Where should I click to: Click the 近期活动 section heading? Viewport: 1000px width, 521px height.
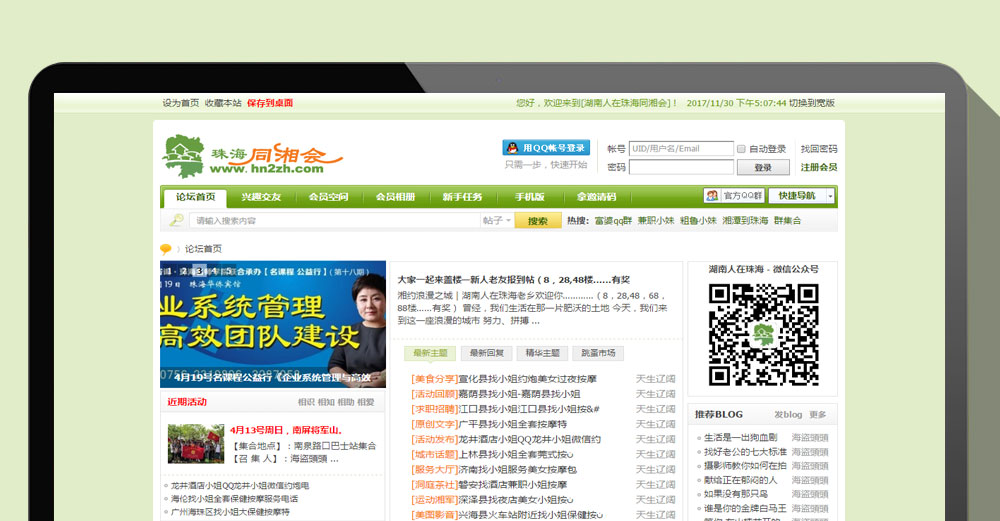pyautogui.click(x=187, y=402)
